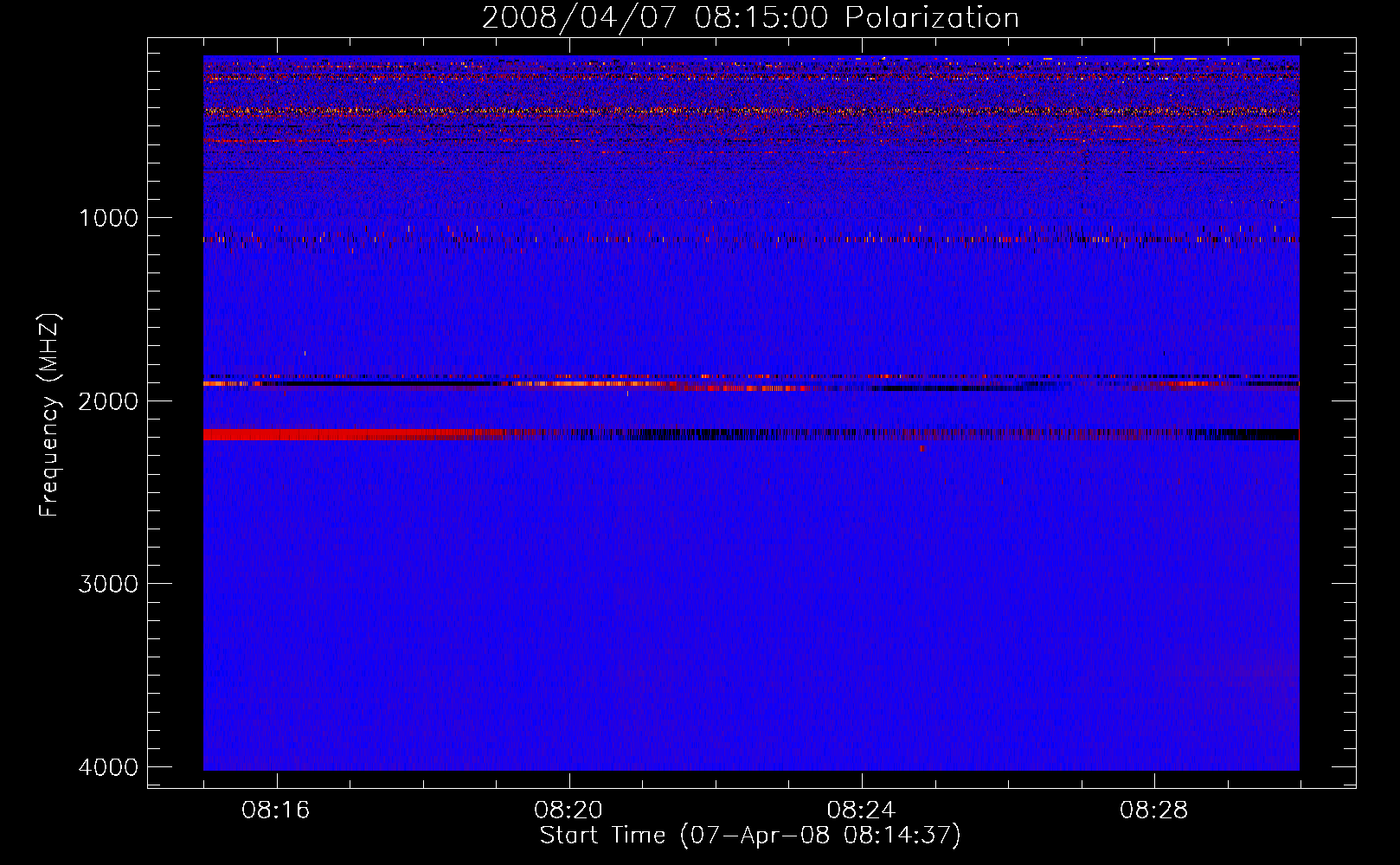Click the "08:28" time tick label
The image size is (1400, 865).
[1153, 811]
